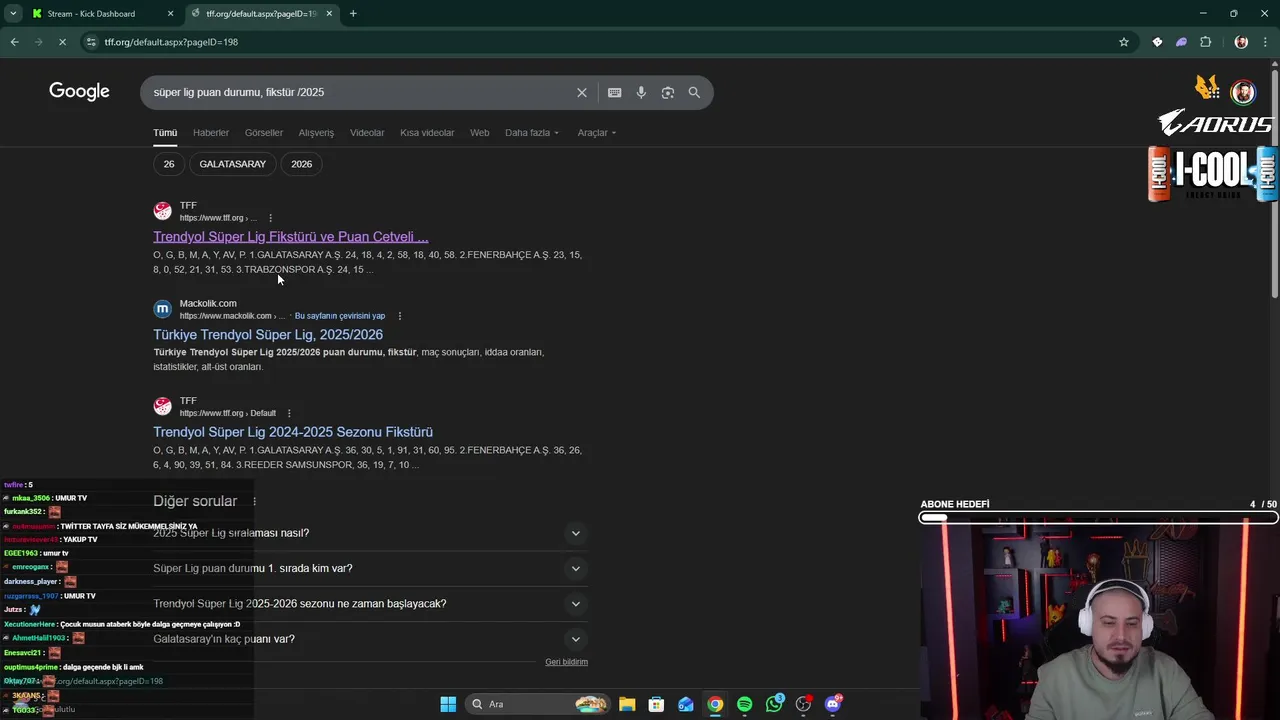This screenshot has width=1280, height=720.
Task: Open the 'Daha fazla' dropdown
Action: point(532,133)
